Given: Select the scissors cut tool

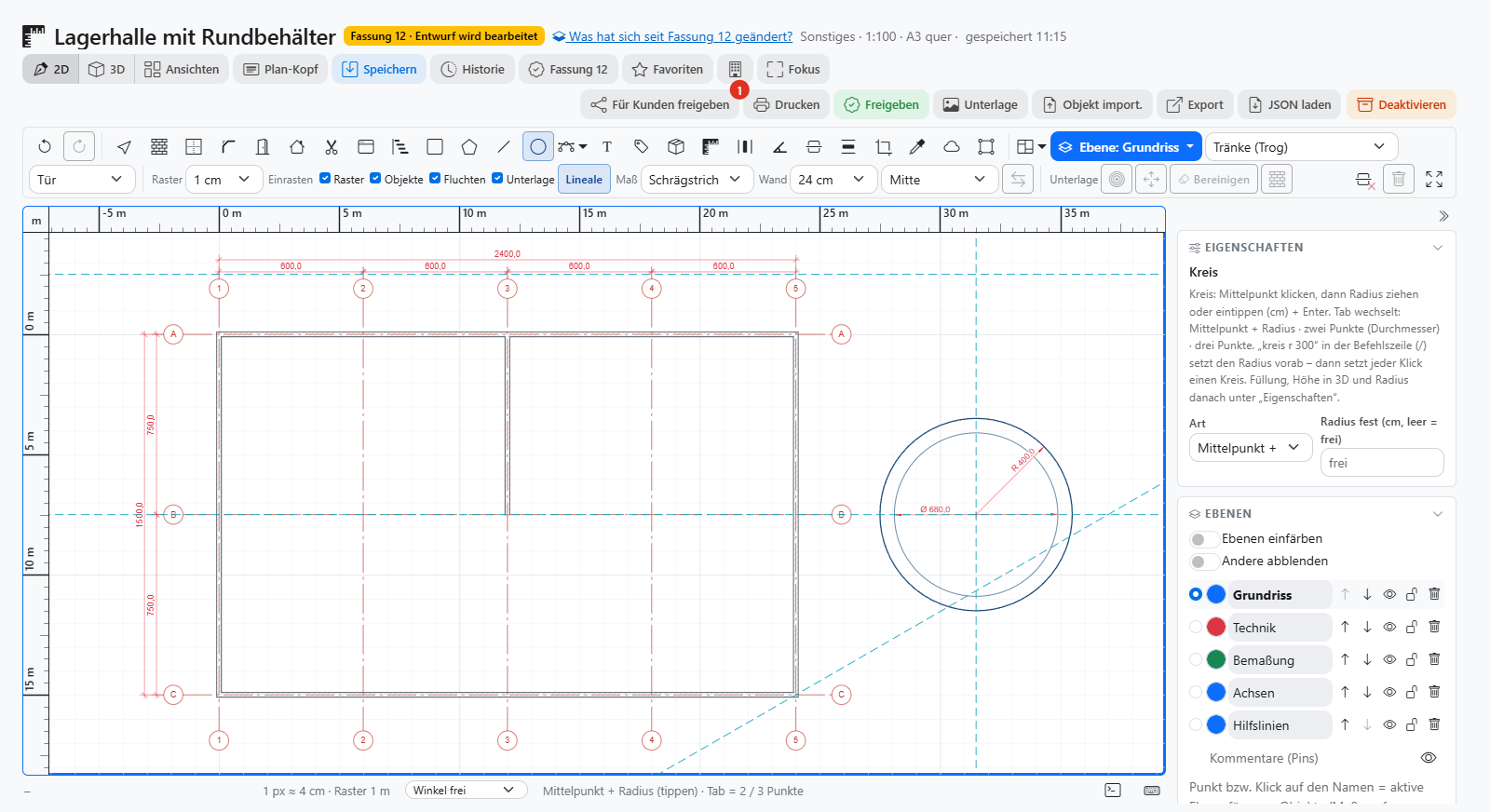Looking at the screenshot, I should [x=332, y=146].
